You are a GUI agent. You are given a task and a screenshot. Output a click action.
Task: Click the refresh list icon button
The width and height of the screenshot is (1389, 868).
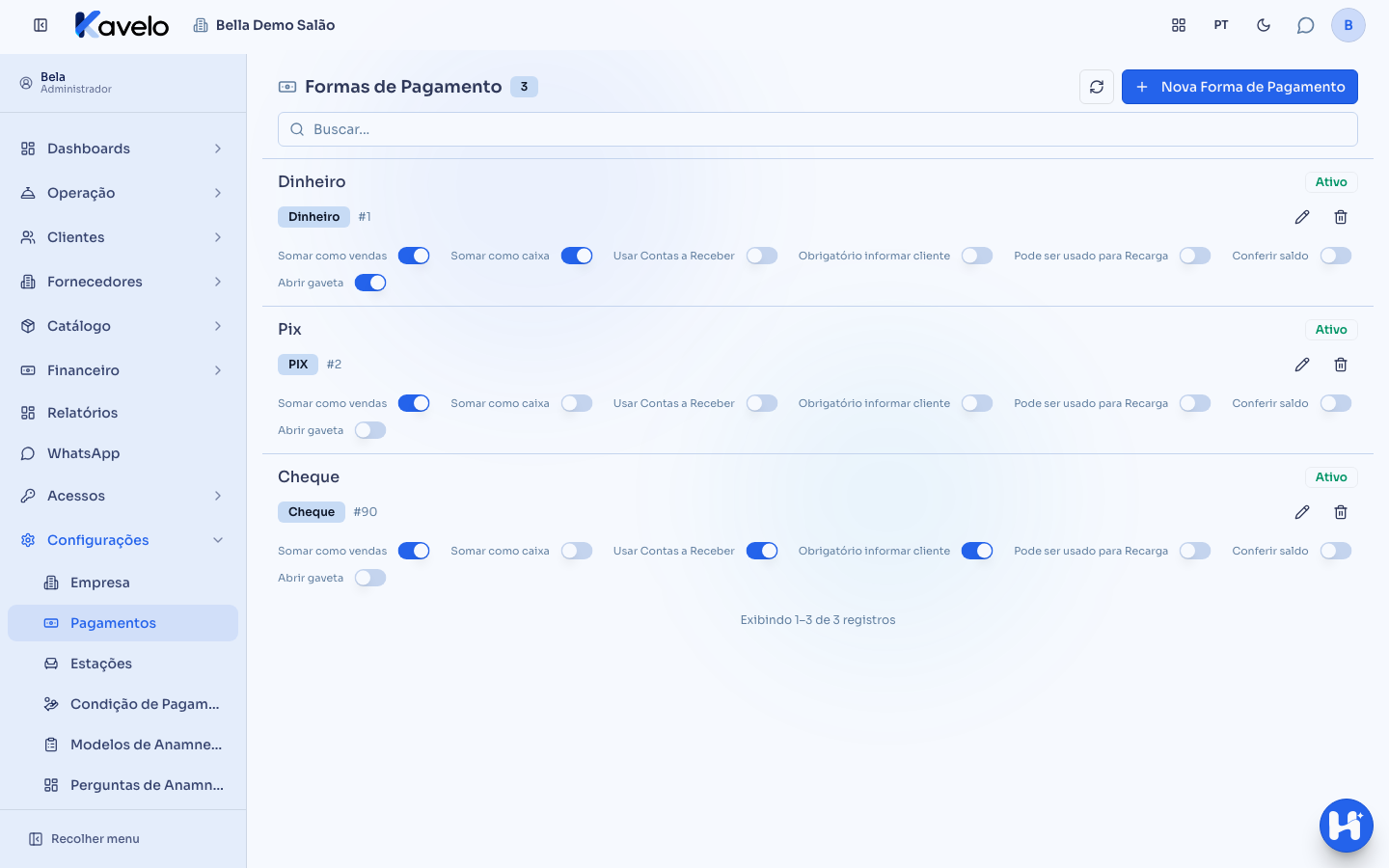click(1097, 87)
